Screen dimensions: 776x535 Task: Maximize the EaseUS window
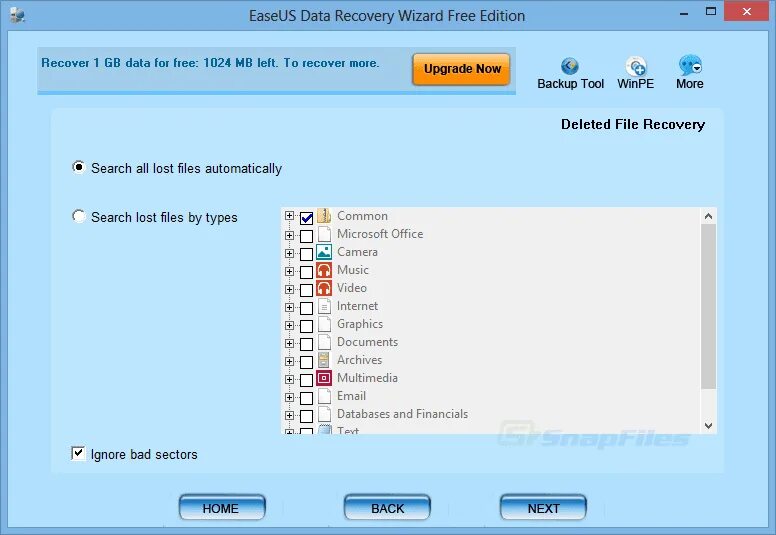[711, 11]
